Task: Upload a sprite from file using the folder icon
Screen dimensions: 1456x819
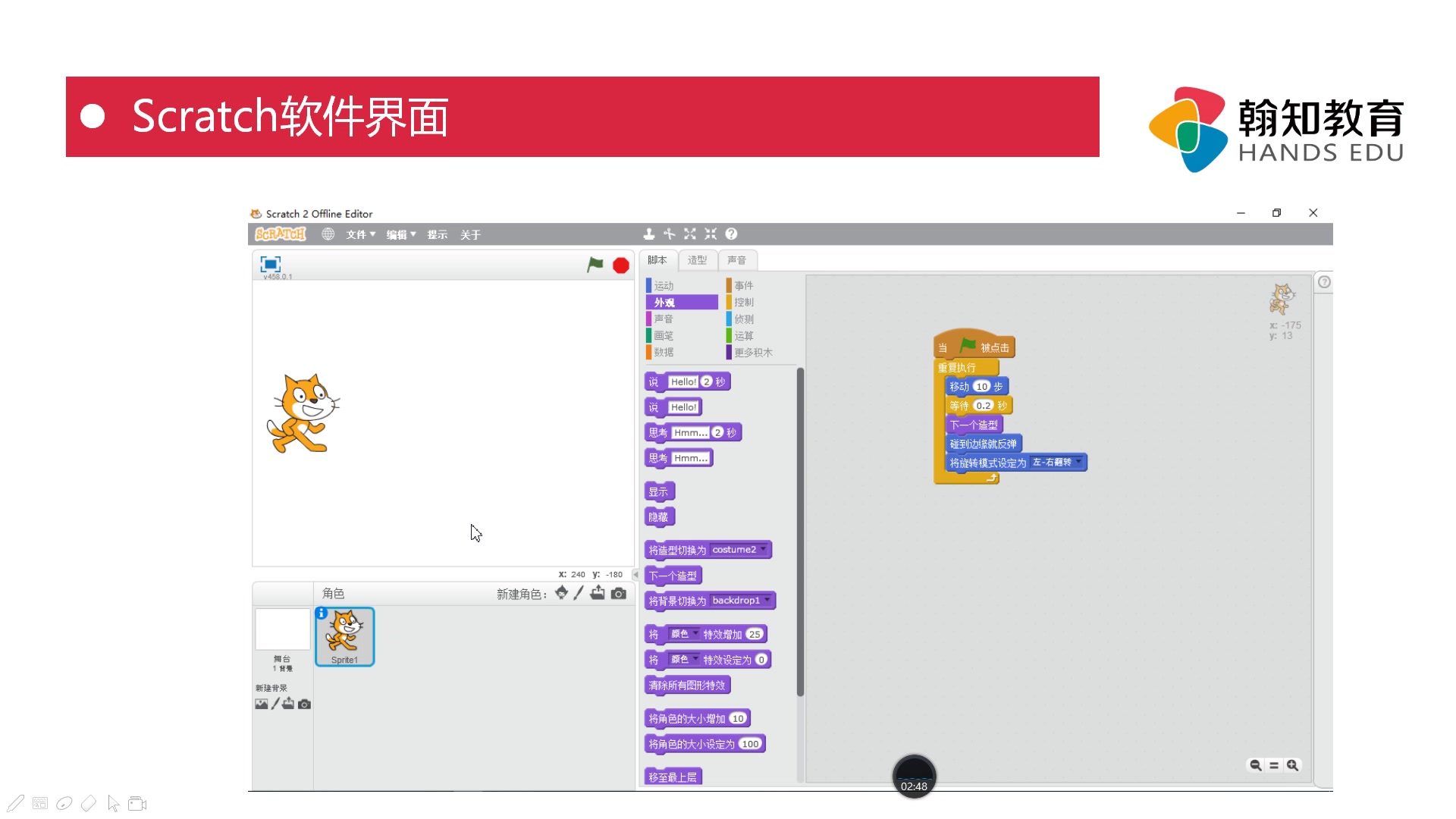Action: [598, 594]
